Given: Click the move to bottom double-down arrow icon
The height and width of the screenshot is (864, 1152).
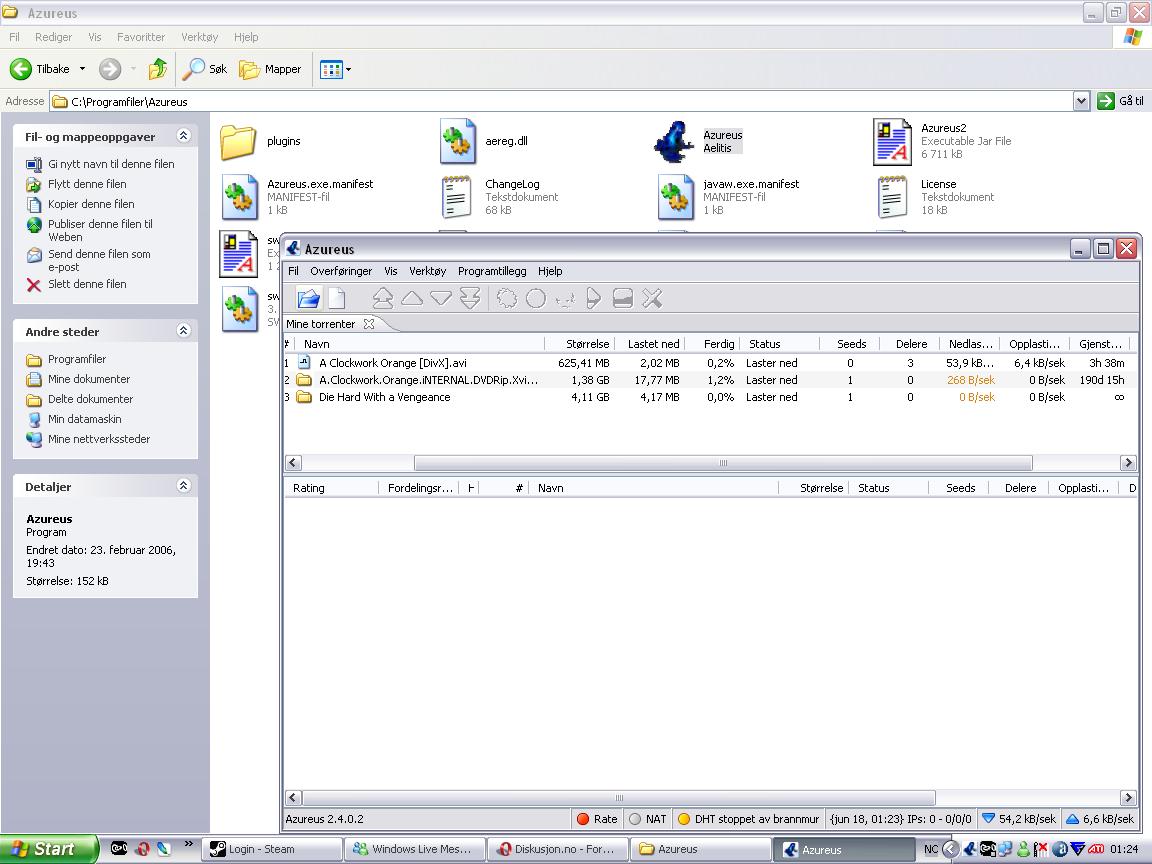Looking at the screenshot, I should 470,298.
